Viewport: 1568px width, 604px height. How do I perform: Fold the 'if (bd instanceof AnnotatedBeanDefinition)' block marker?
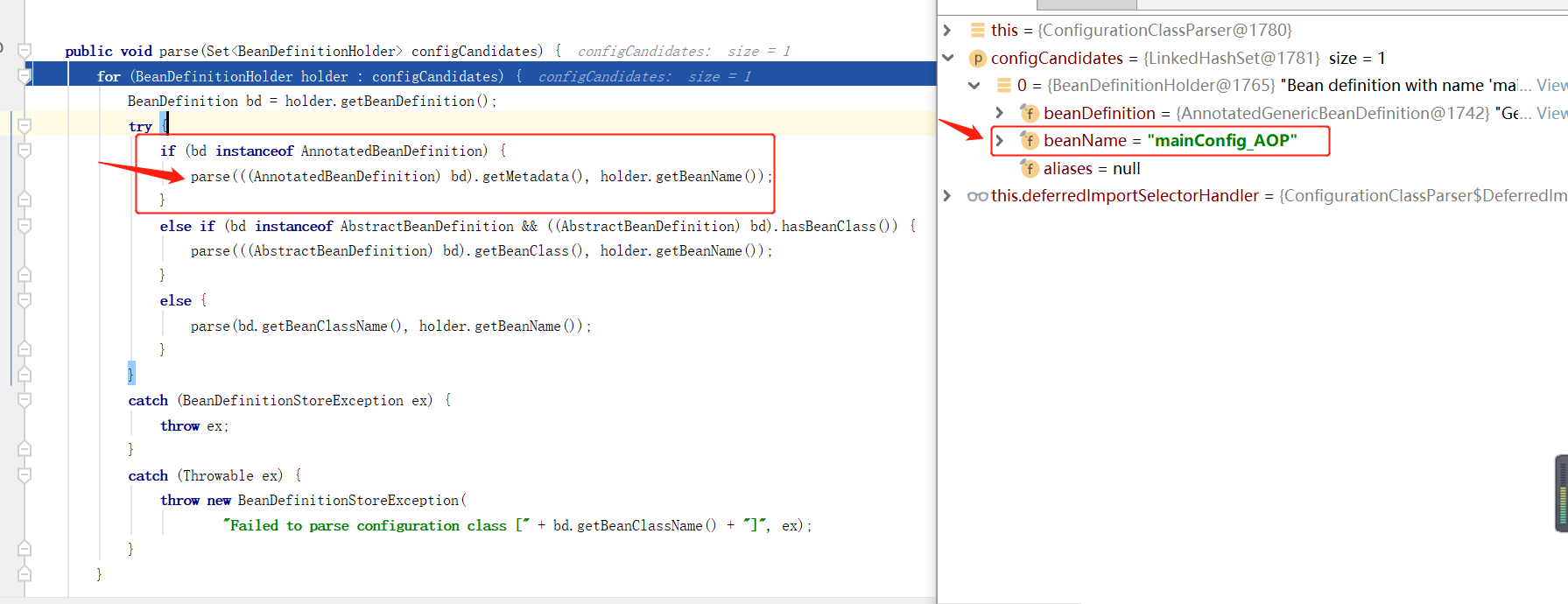(x=25, y=151)
